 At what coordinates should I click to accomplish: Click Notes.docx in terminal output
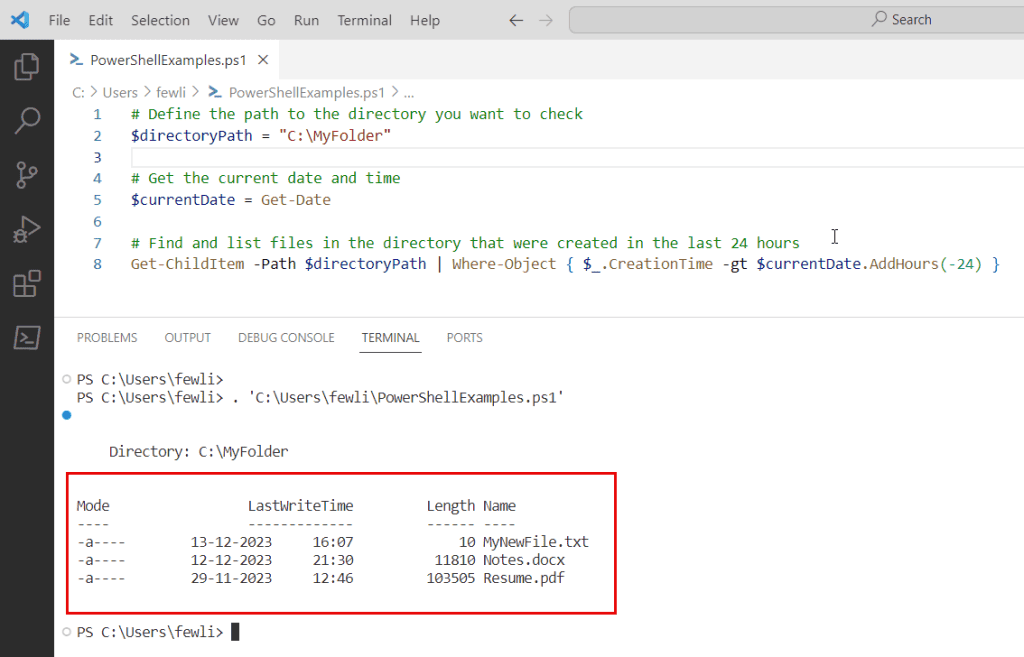click(x=524, y=560)
